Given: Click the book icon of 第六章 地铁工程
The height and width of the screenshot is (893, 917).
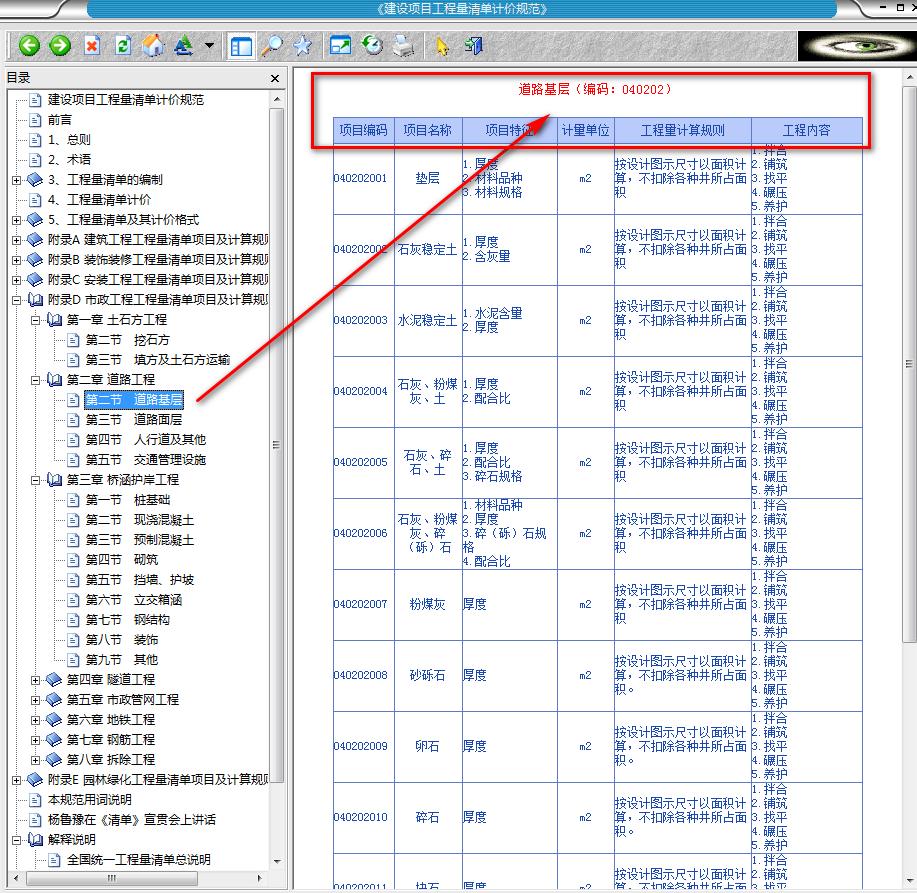Looking at the screenshot, I should click(x=53, y=719).
